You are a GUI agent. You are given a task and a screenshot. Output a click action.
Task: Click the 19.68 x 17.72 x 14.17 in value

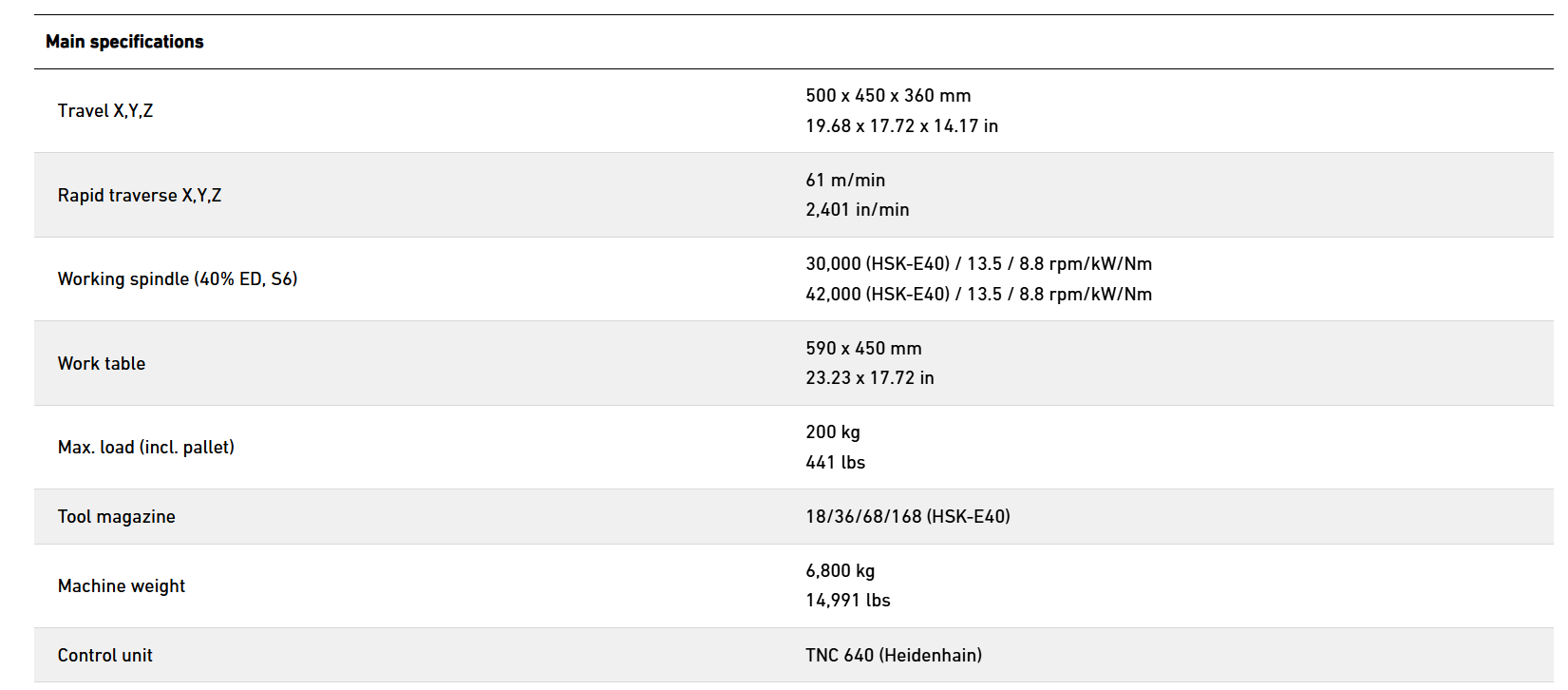pyautogui.click(x=901, y=126)
